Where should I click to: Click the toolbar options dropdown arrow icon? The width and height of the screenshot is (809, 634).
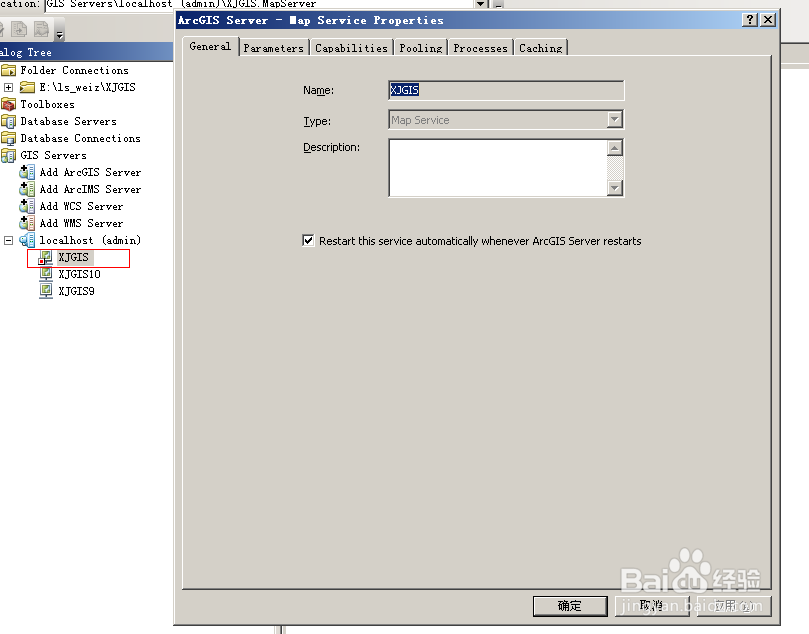(x=60, y=35)
